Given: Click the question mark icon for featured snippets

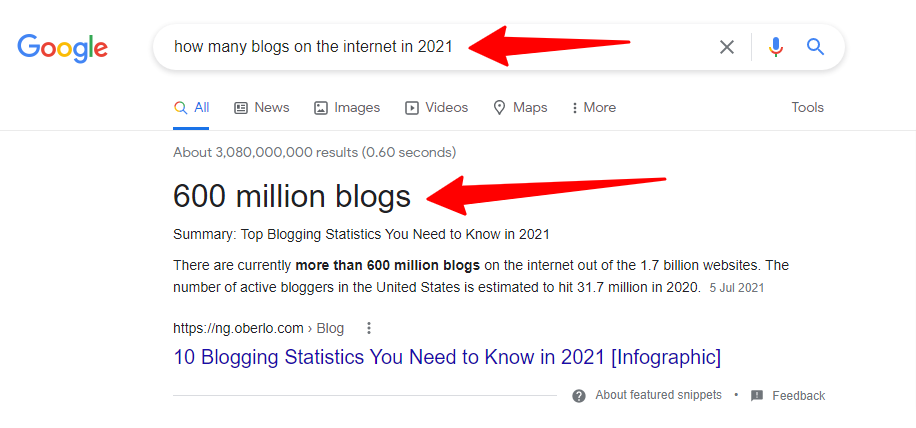Looking at the screenshot, I should (x=579, y=396).
